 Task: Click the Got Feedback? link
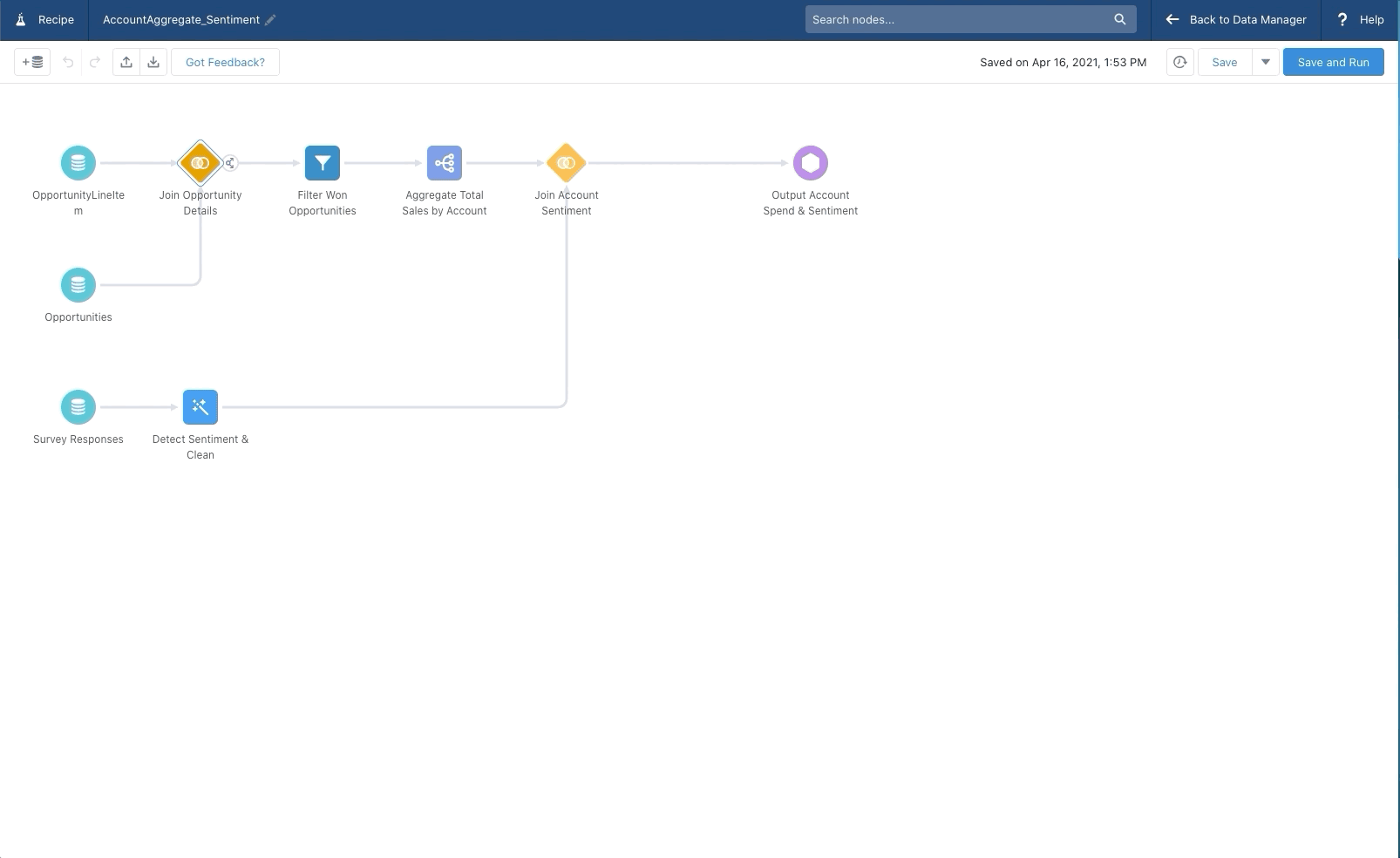point(225,62)
